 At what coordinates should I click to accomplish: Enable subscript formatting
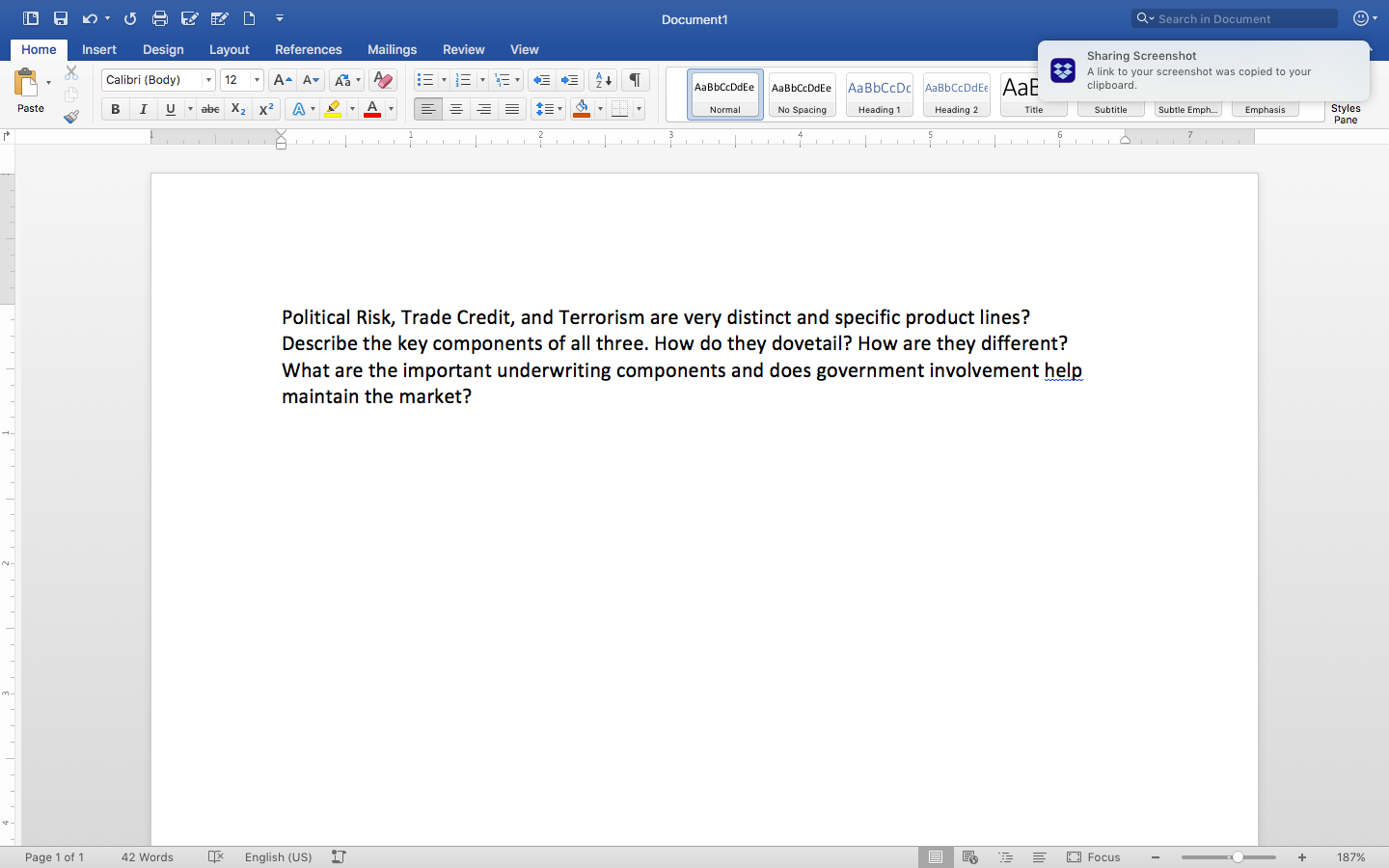pyautogui.click(x=237, y=109)
